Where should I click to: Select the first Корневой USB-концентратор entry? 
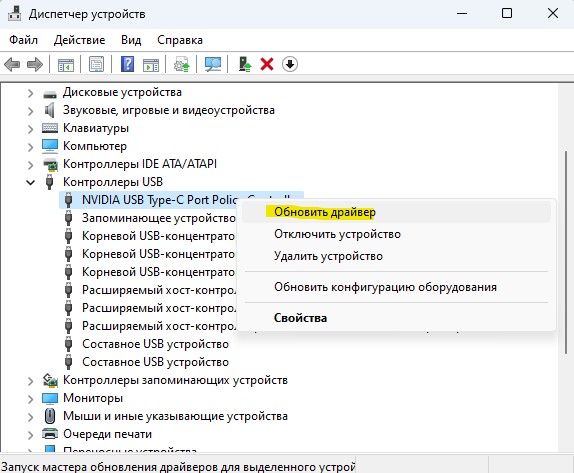coord(158,236)
